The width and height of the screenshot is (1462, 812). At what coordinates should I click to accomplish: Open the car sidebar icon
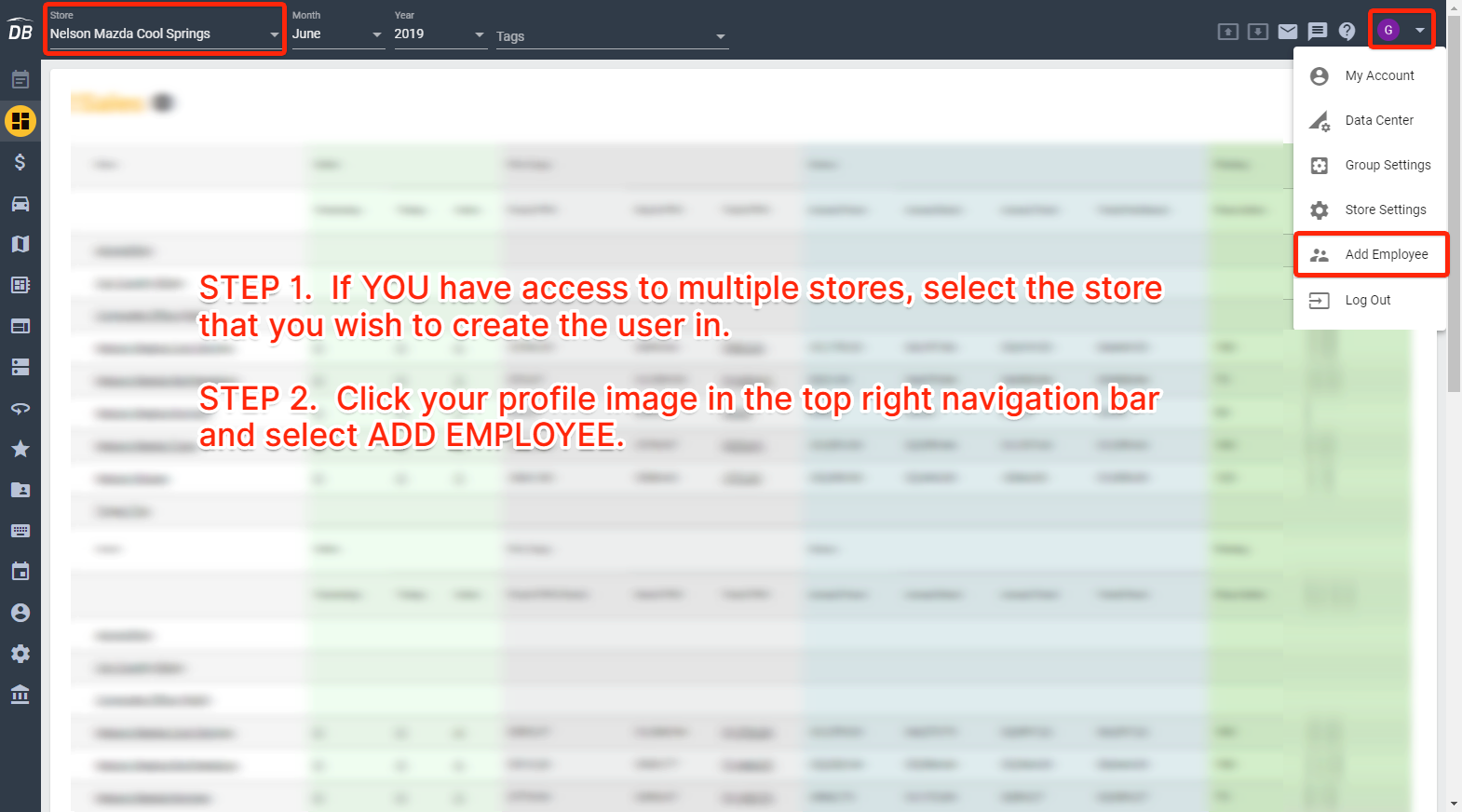click(x=20, y=203)
